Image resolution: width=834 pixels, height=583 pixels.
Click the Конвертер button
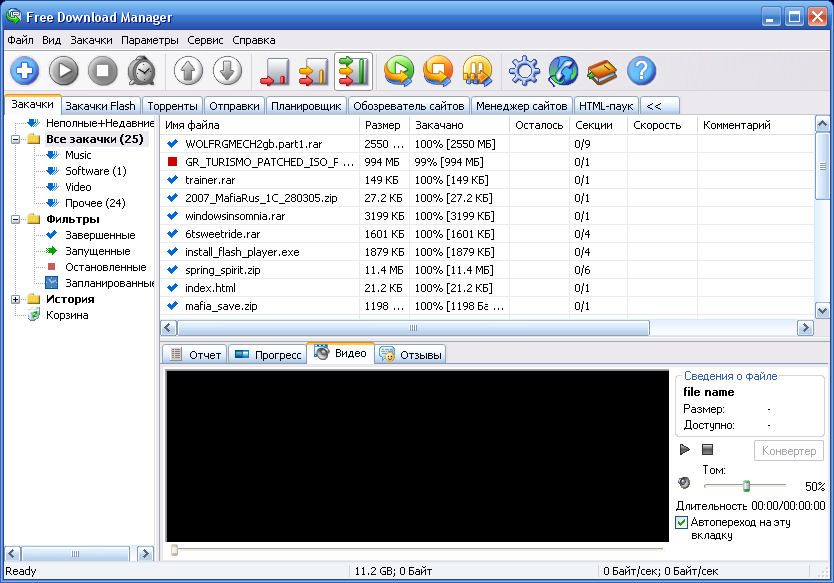(789, 451)
